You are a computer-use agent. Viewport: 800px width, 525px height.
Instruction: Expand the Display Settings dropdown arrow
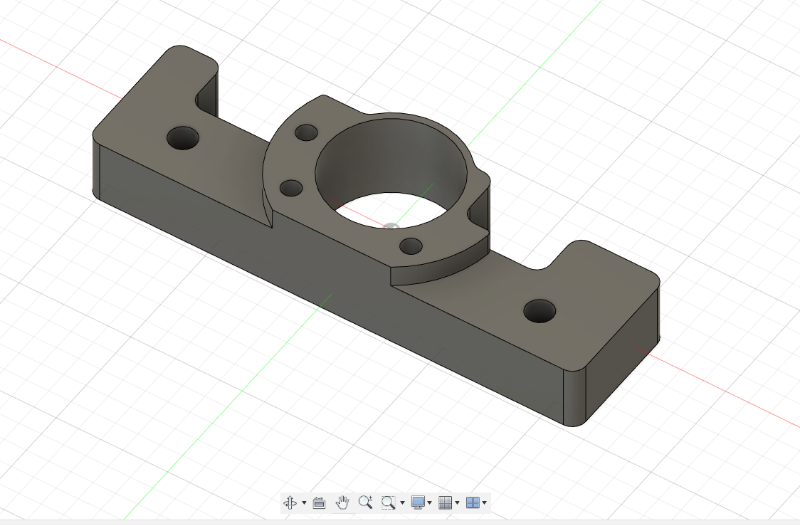[x=430, y=503]
